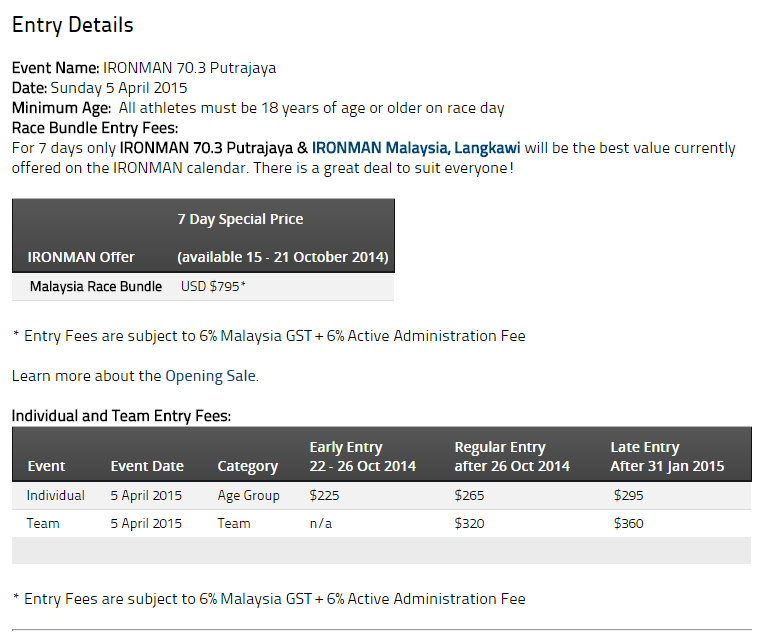Click the Regular Entry column header
This screenshot has width=766, height=637.
pyautogui.click(x=512, y=456)
